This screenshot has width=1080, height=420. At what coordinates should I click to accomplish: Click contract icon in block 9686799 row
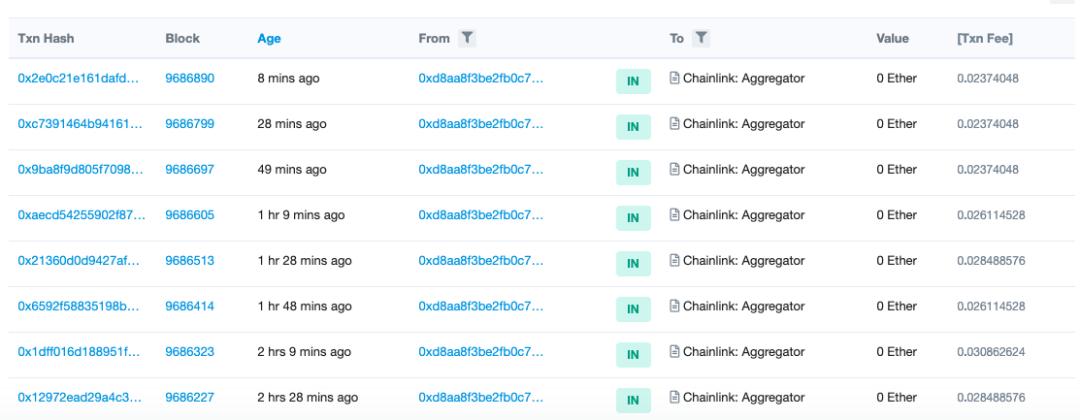click(x=674, y=124)
